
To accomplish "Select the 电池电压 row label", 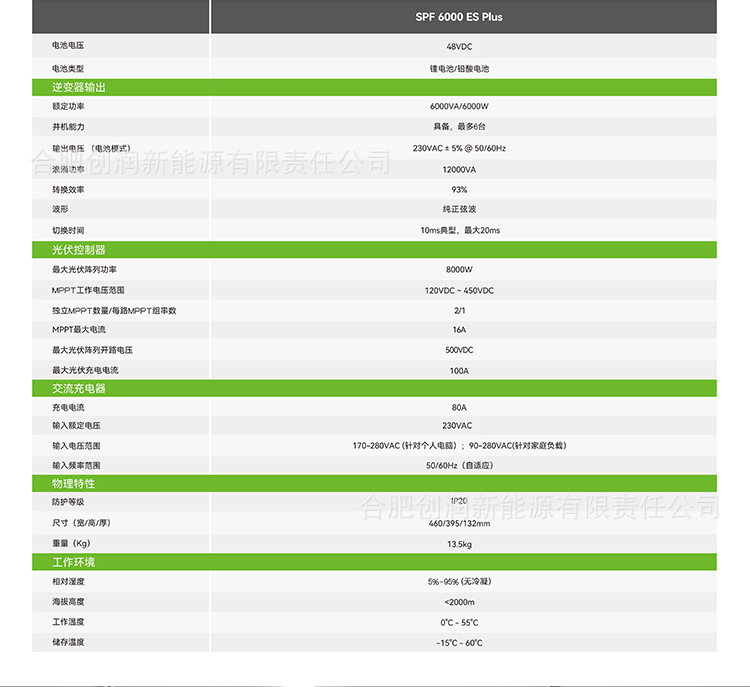I will tap(68, 45).
